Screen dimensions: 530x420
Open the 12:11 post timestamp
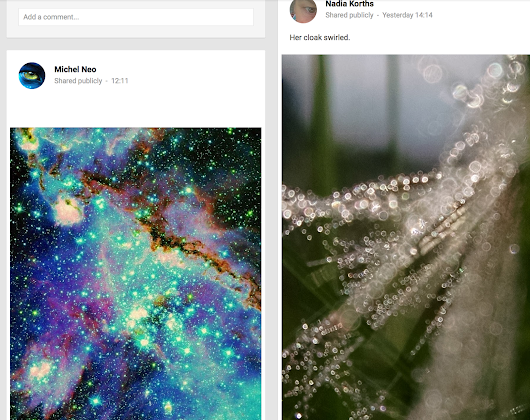[120, 81]
